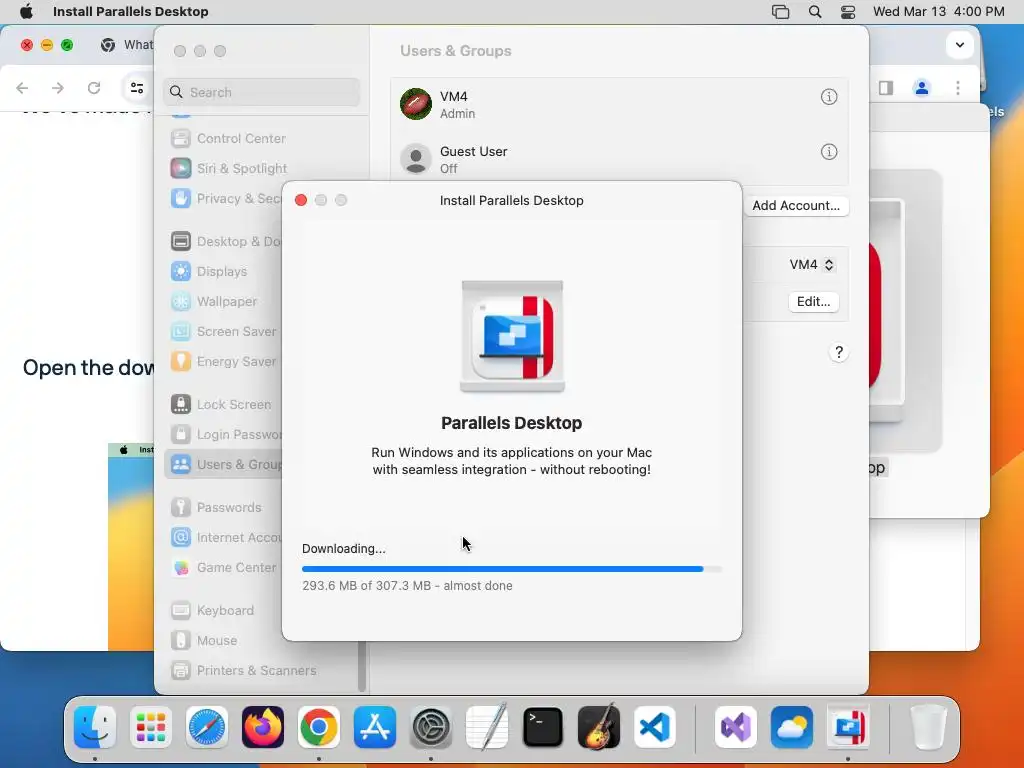The height and width of the screenshot is (768, 1024).
Task: Select Privacy & Security in Settings sidebar
Action: click(224, 199)
